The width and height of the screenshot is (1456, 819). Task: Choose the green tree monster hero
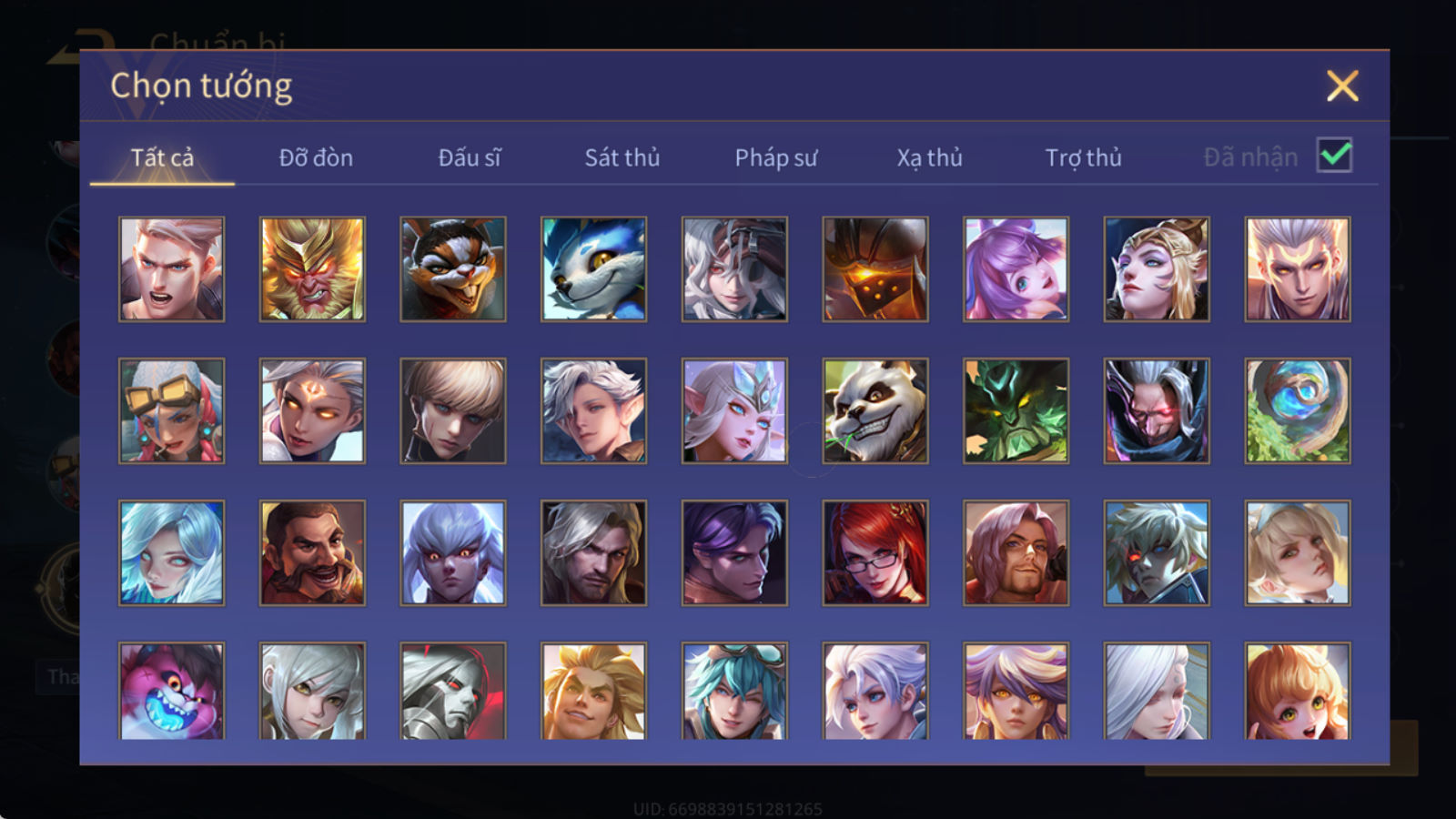(x=1016, y=410)
